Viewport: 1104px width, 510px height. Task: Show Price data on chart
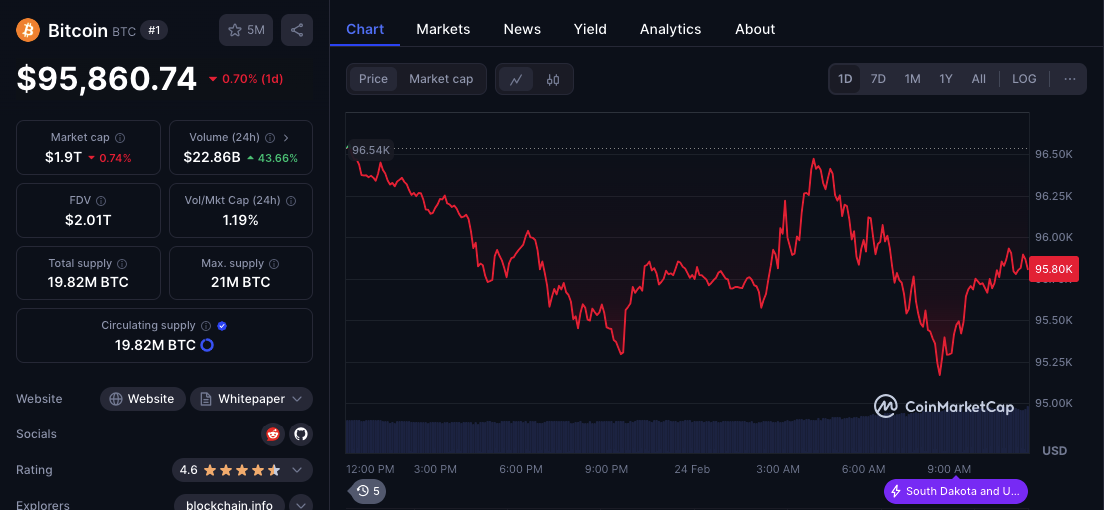click(373, 79)
